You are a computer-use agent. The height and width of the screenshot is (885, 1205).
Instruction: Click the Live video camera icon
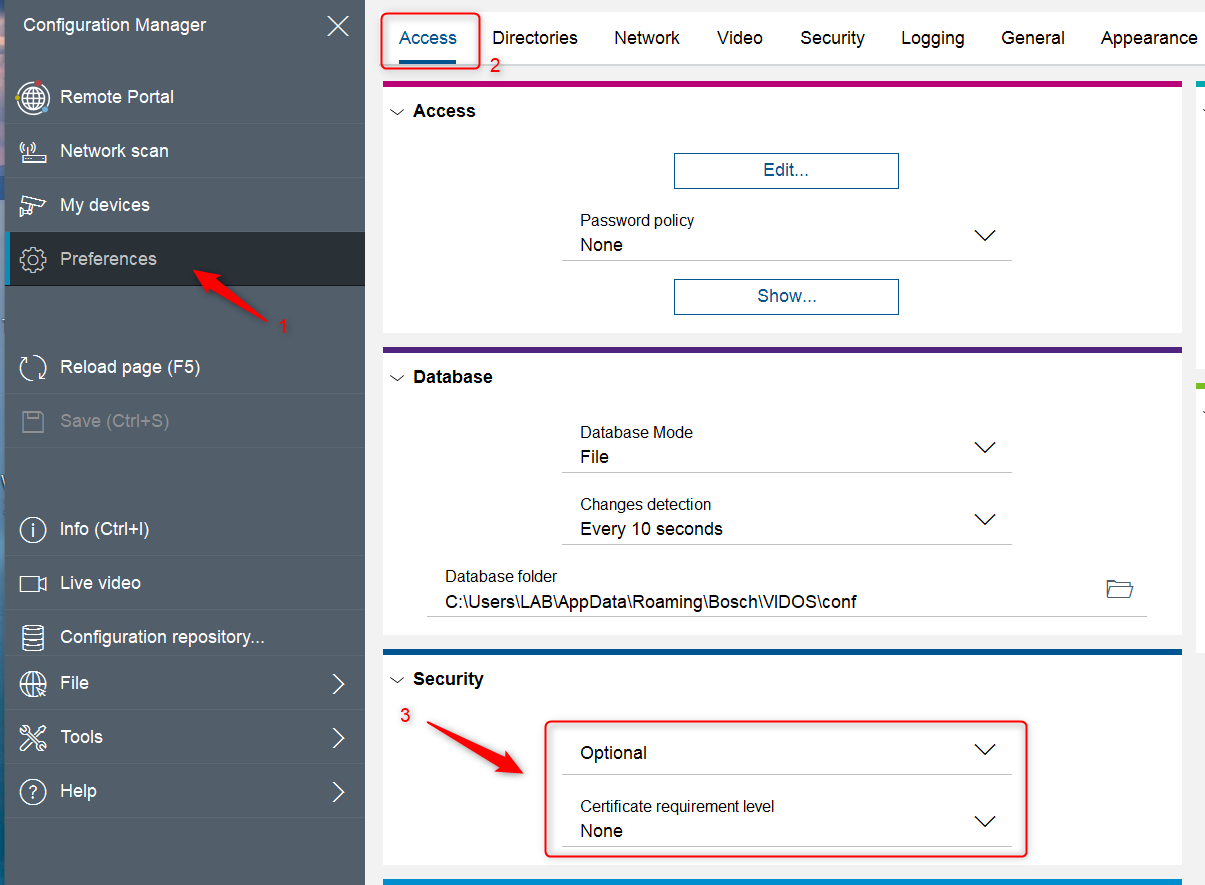coord(33,584)
